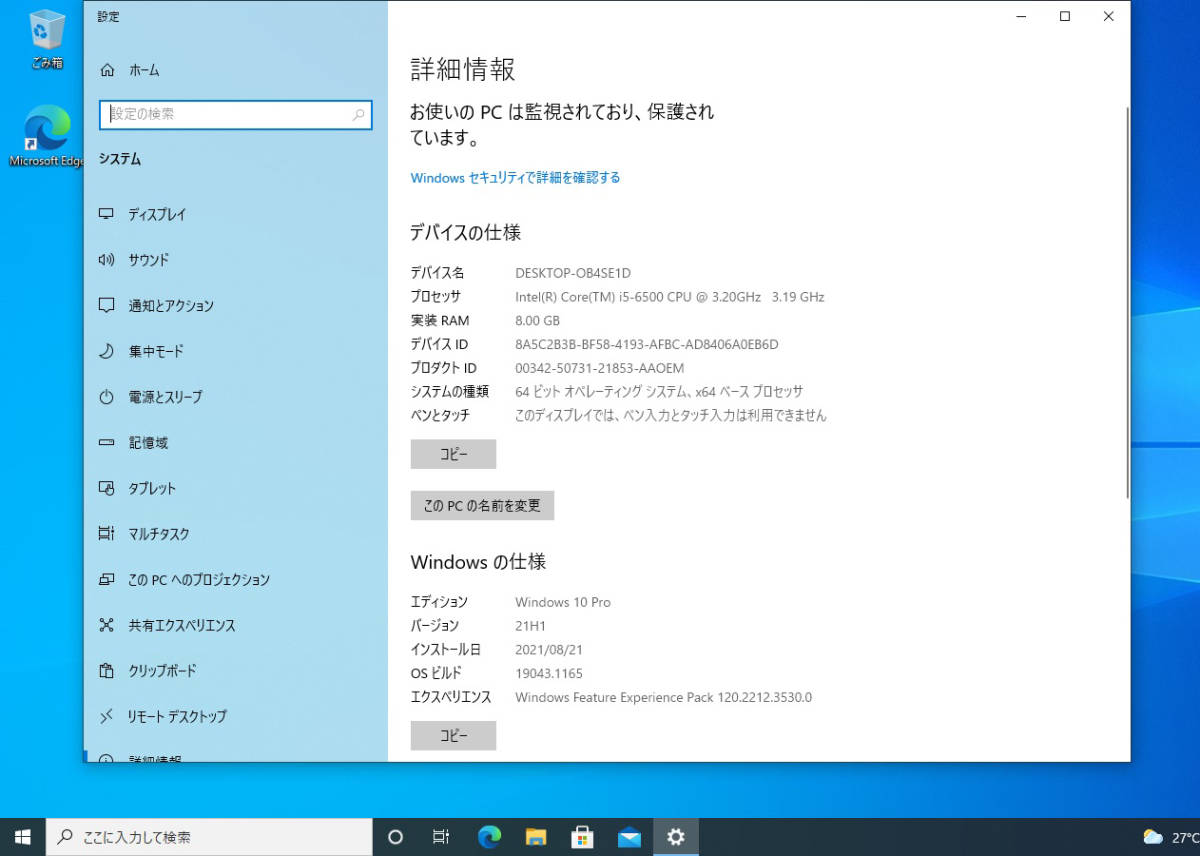Click the 27°C weather widget in taskbar
The width and height of the screenshot is (1200, 856).
pos(1168,837)
